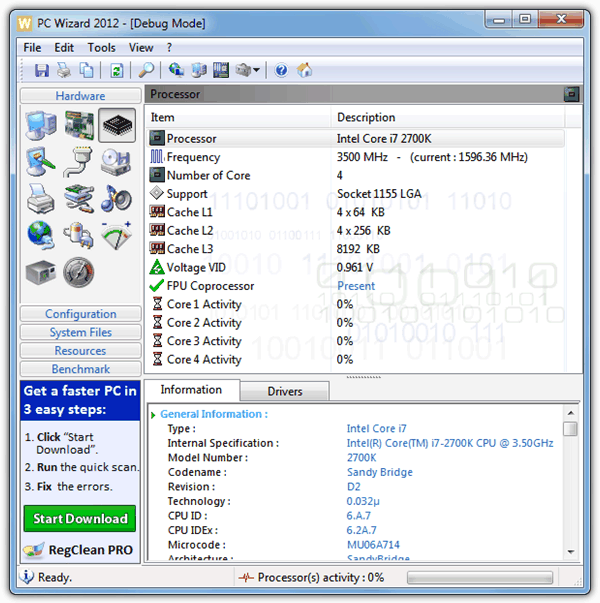Image resolution: width=600 pixels, height=603 pixels.
Task: Open the System Files category
Action: point(80,332)
